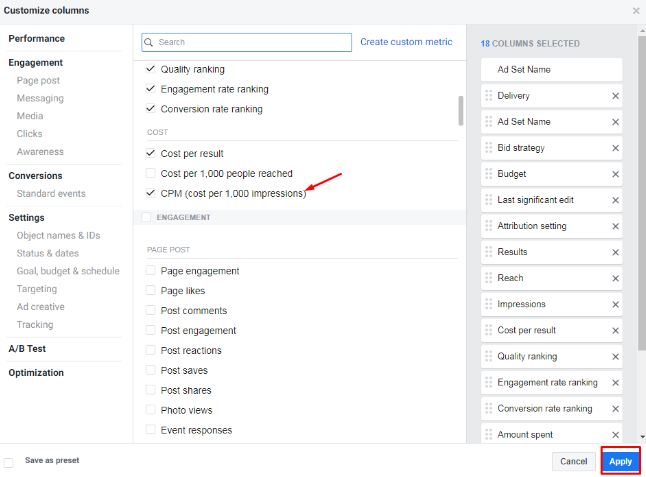Click Create custom metric link

coord(406,42)
